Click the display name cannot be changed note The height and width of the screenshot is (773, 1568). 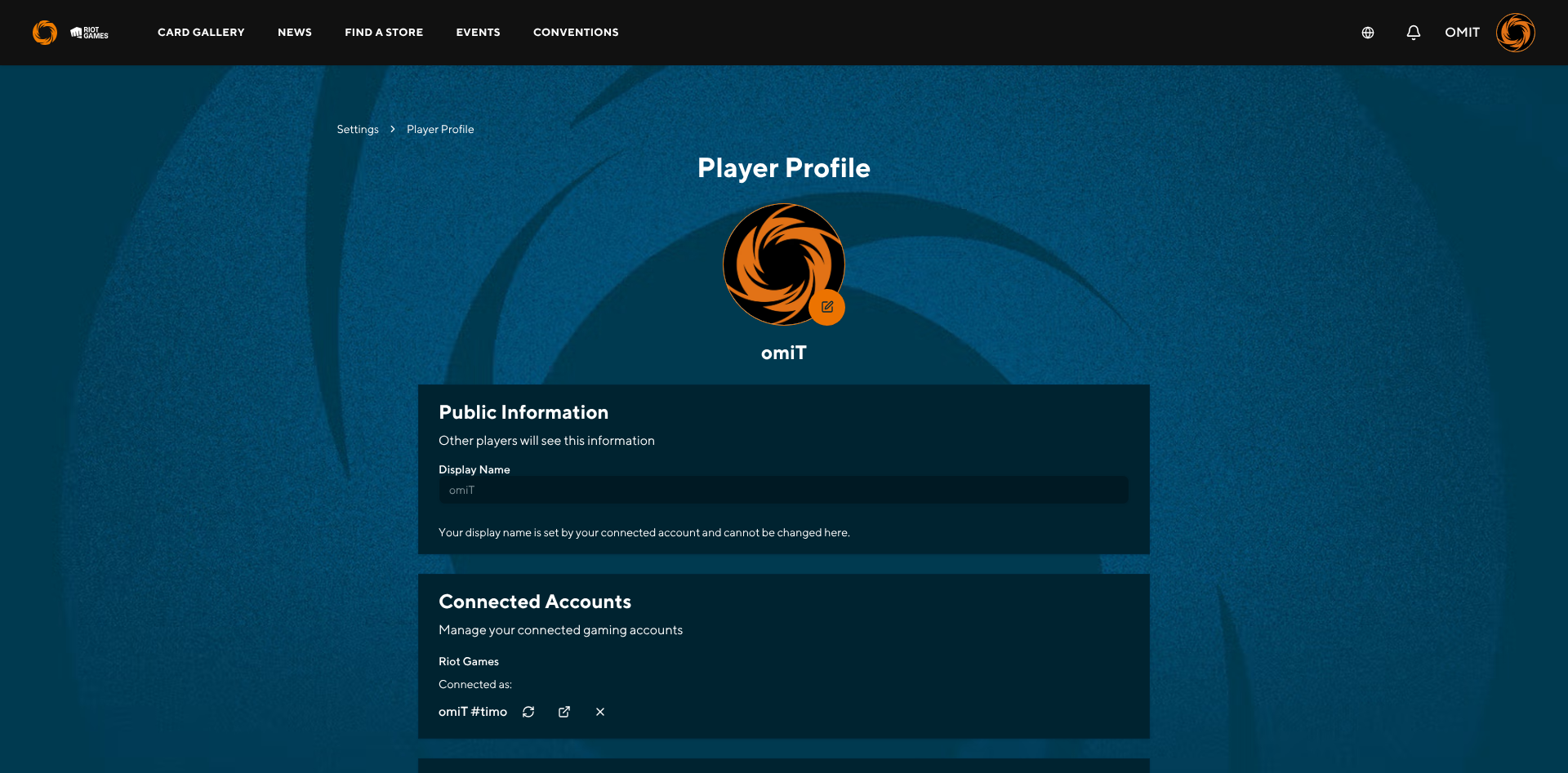(644, 533)
